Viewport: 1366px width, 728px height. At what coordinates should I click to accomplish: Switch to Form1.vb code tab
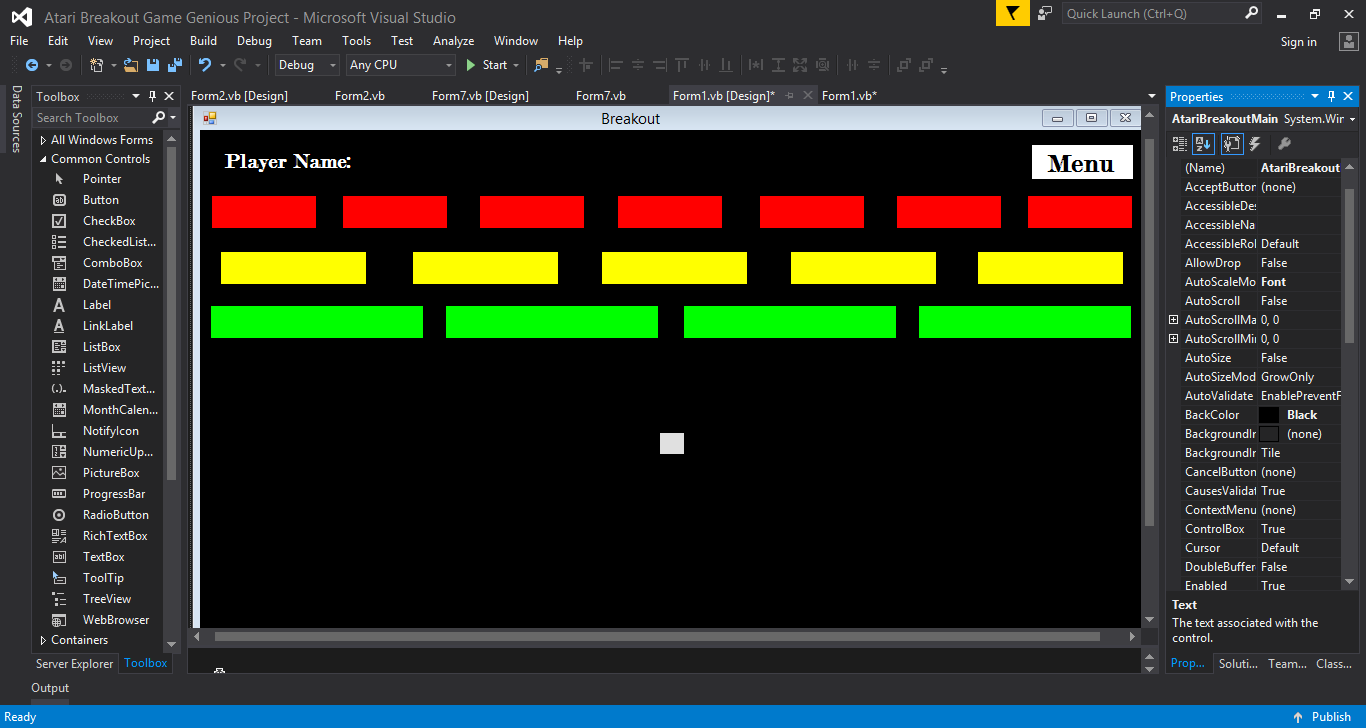tap(849, 96)
